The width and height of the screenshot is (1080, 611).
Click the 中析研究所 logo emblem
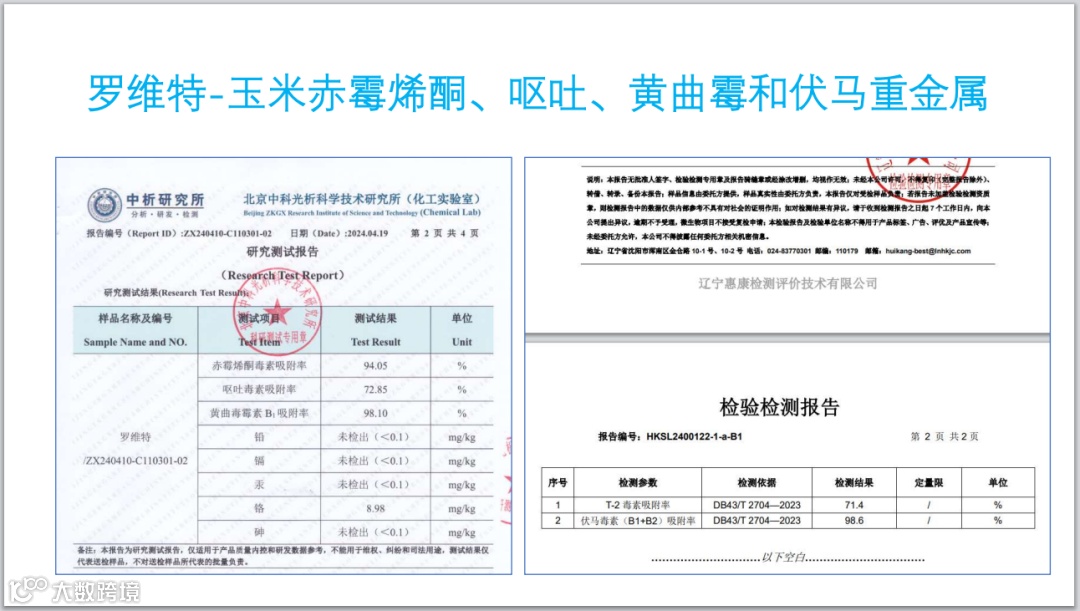tap(105, 206)
